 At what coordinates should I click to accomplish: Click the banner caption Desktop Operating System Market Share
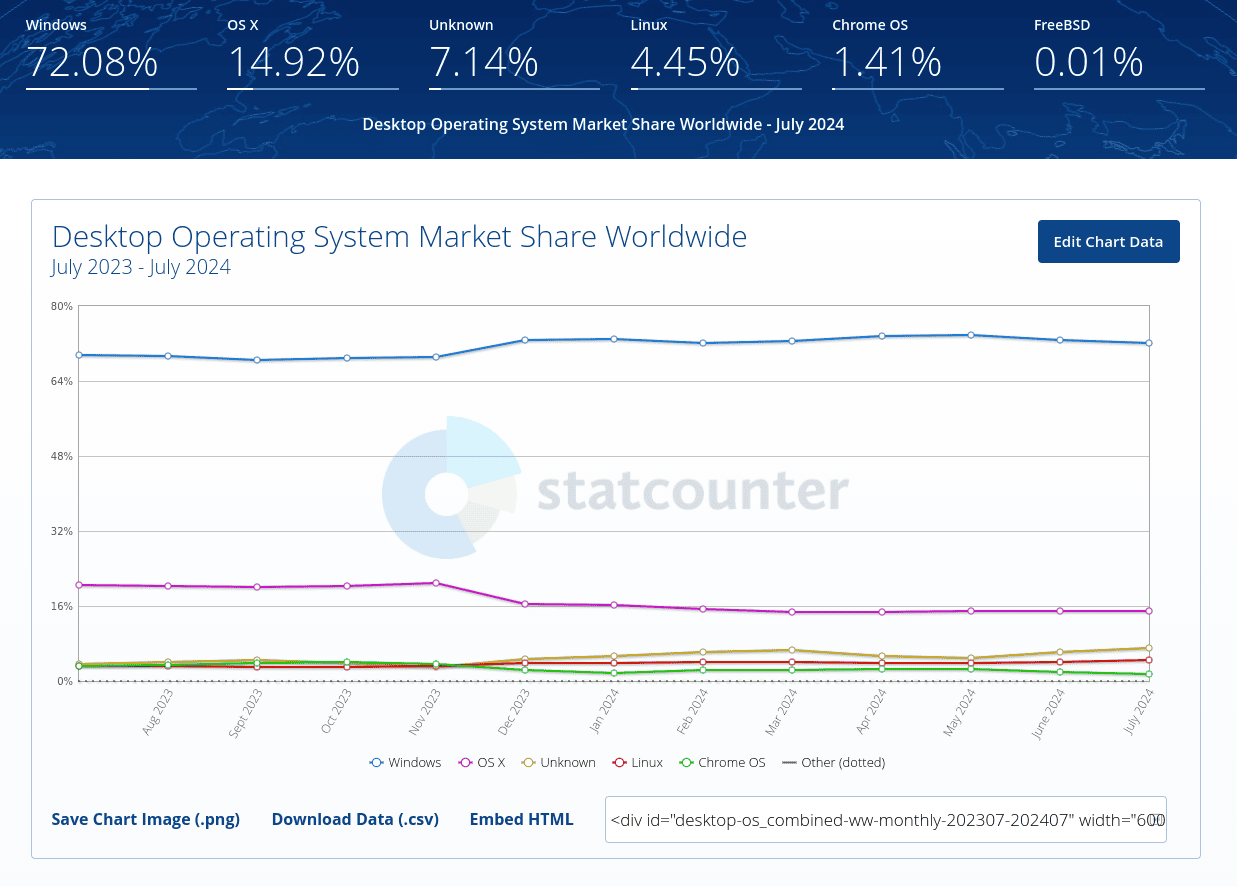603,125
